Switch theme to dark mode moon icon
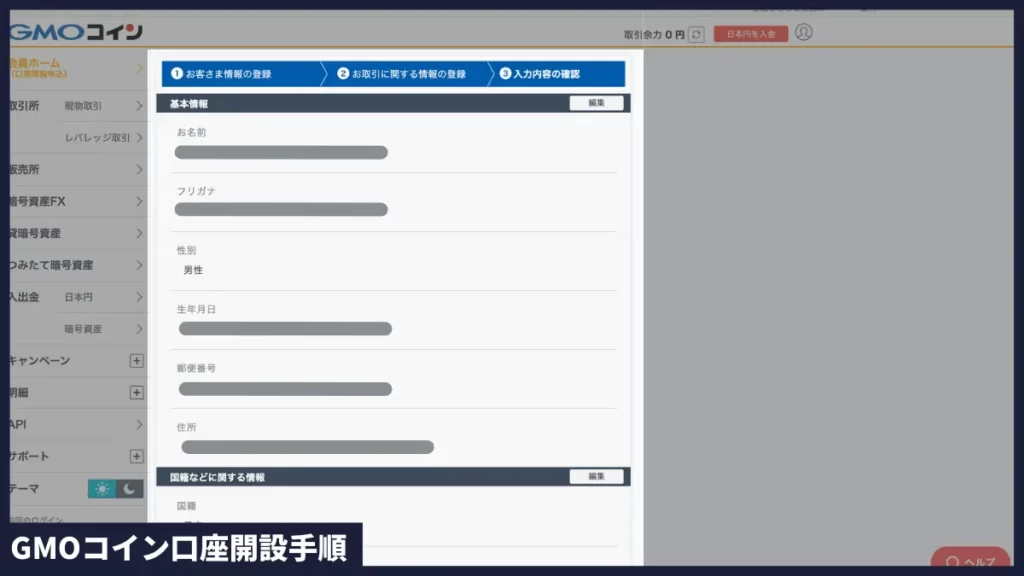 129,488
